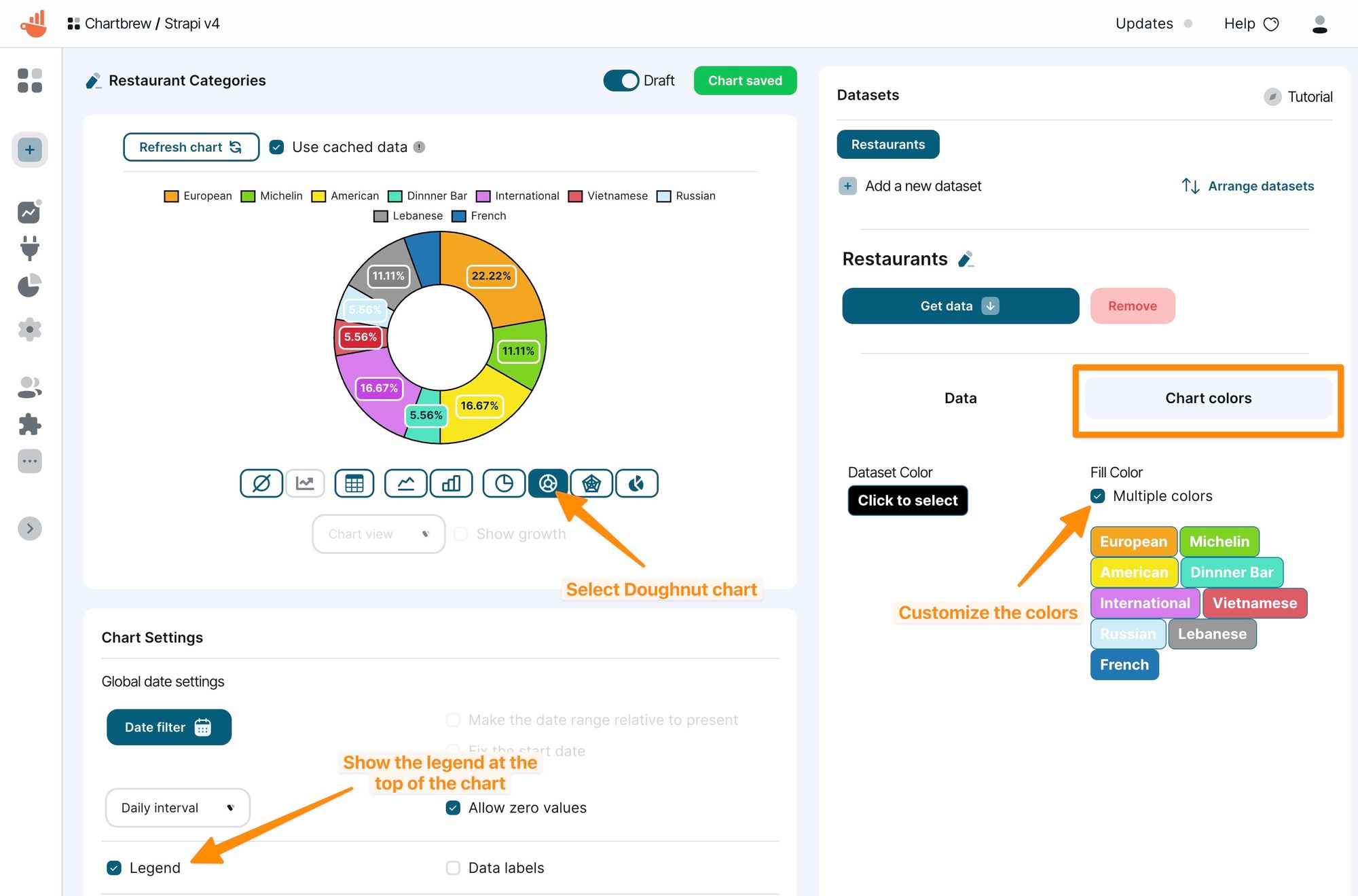The image size is (1358, 896).
Task: Enable the Legend checkbox
Action: 114,867
